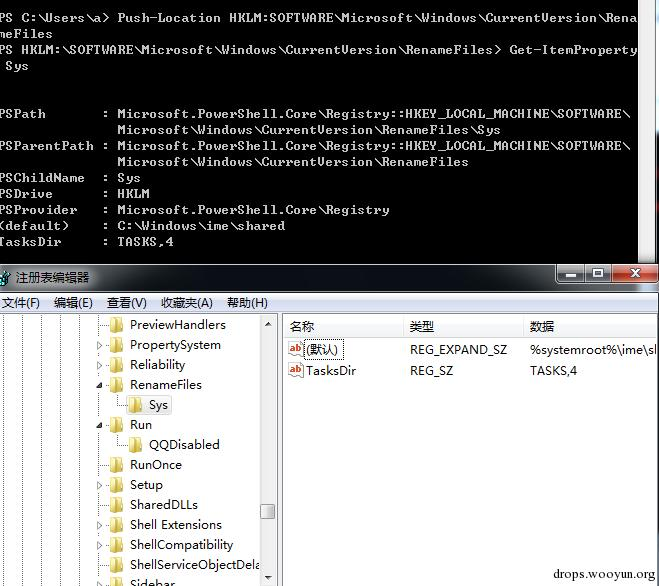
Task: Select the TasksDir value name
Action: coord(331,371)
